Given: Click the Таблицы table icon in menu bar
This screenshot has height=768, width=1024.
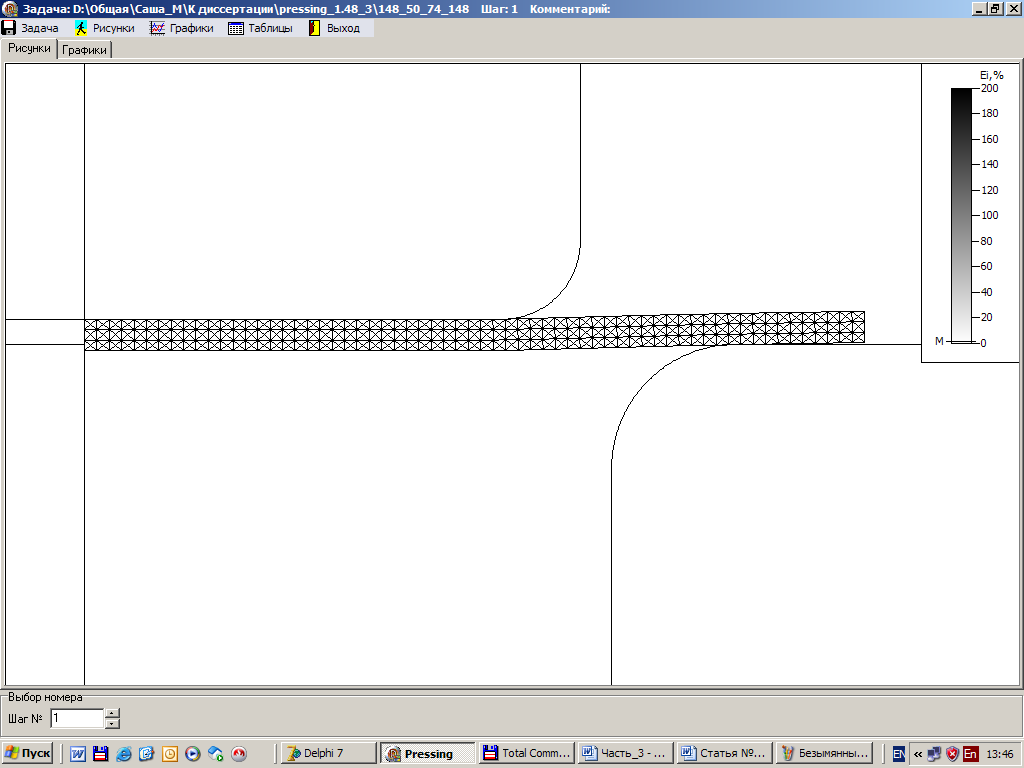Looking at the screenshot, I should click(x=236, y=28).
